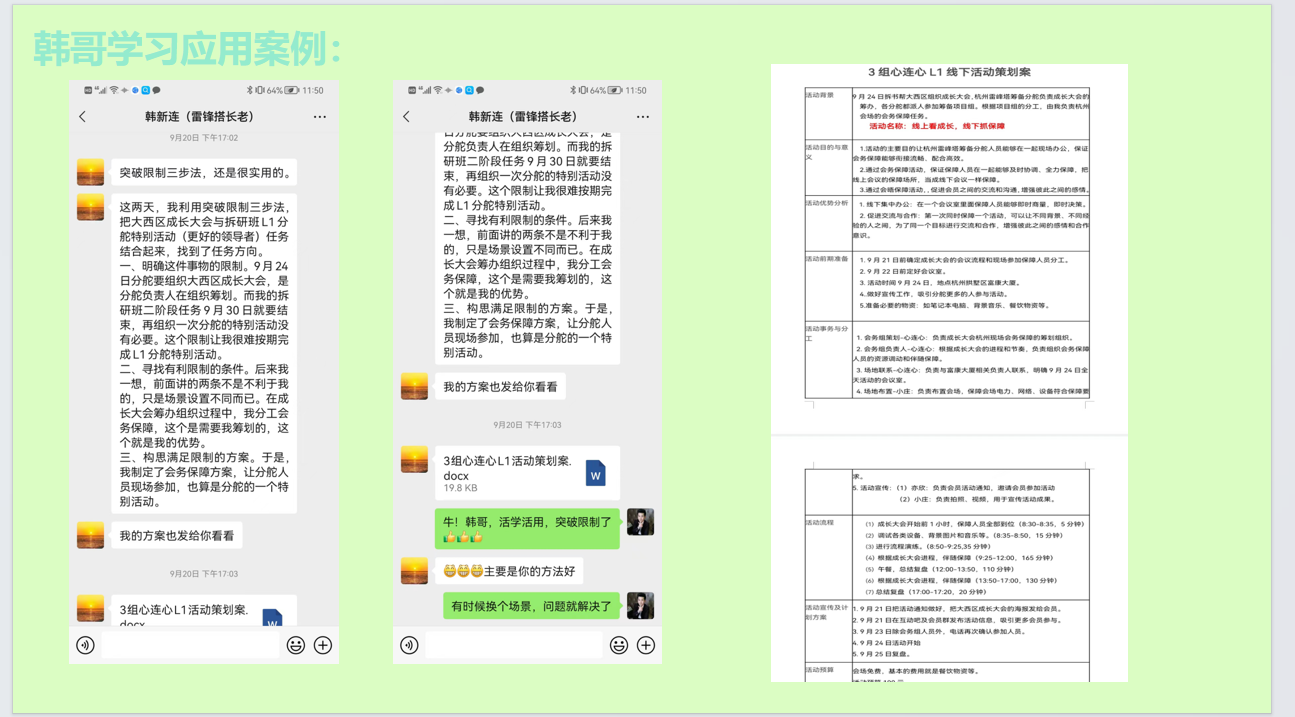The height and width of the screenshot is (717, 1295).
Task: Click the "活动预算" row label
Action: (x=820, y=670)
